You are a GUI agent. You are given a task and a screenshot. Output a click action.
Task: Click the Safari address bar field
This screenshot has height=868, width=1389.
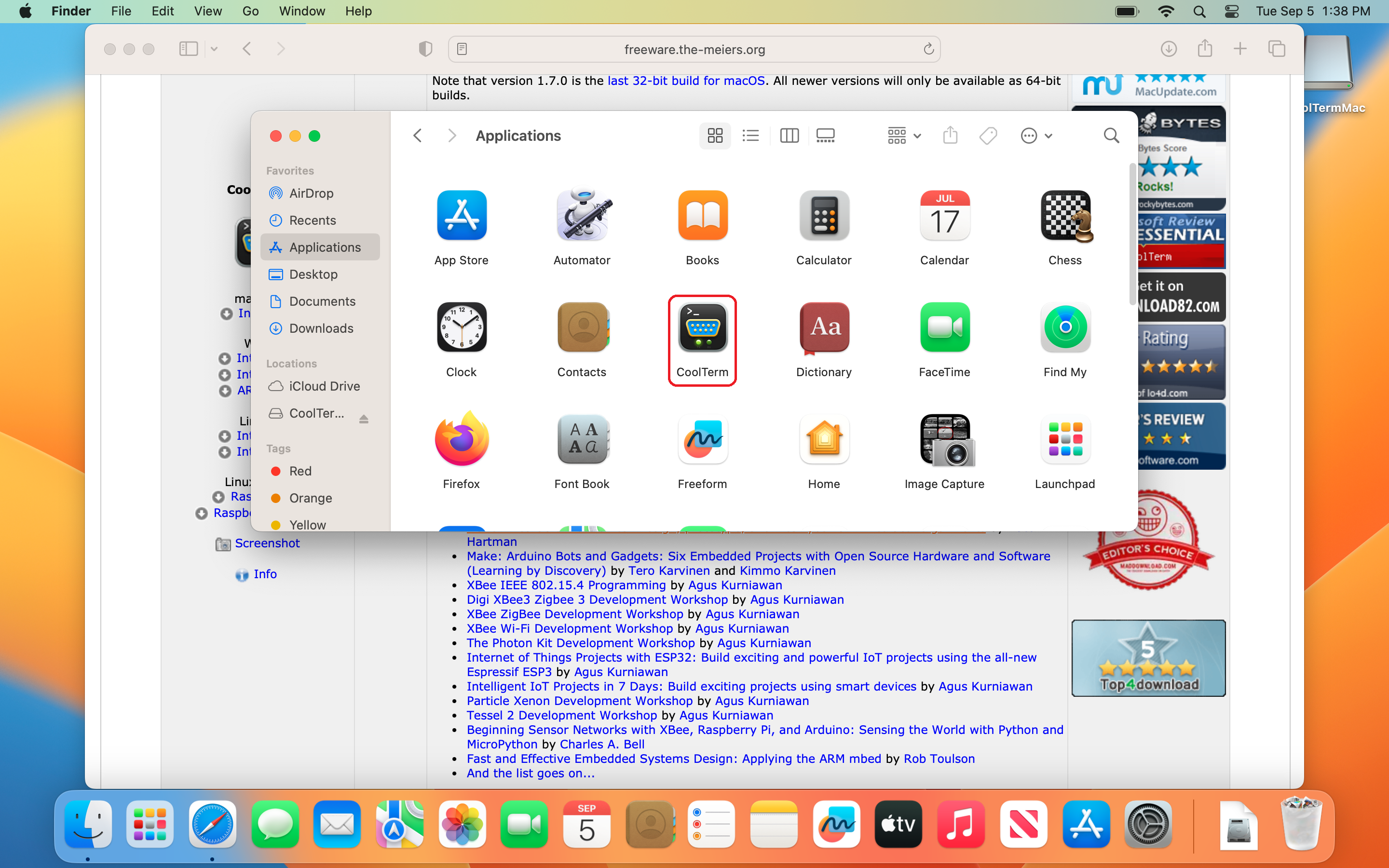[x=694, y=49]
